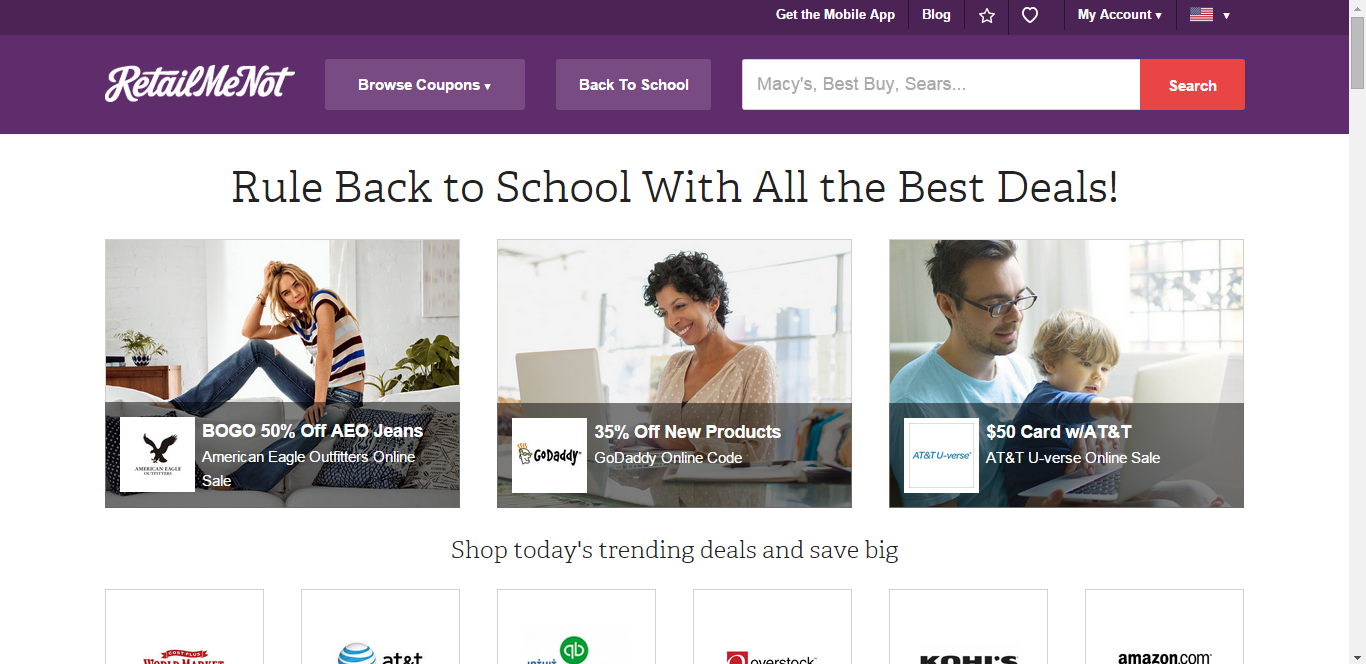1366x664 pixels.
Task: View the $50 Card w/AT&T offer image
Action: point(1066,373)
